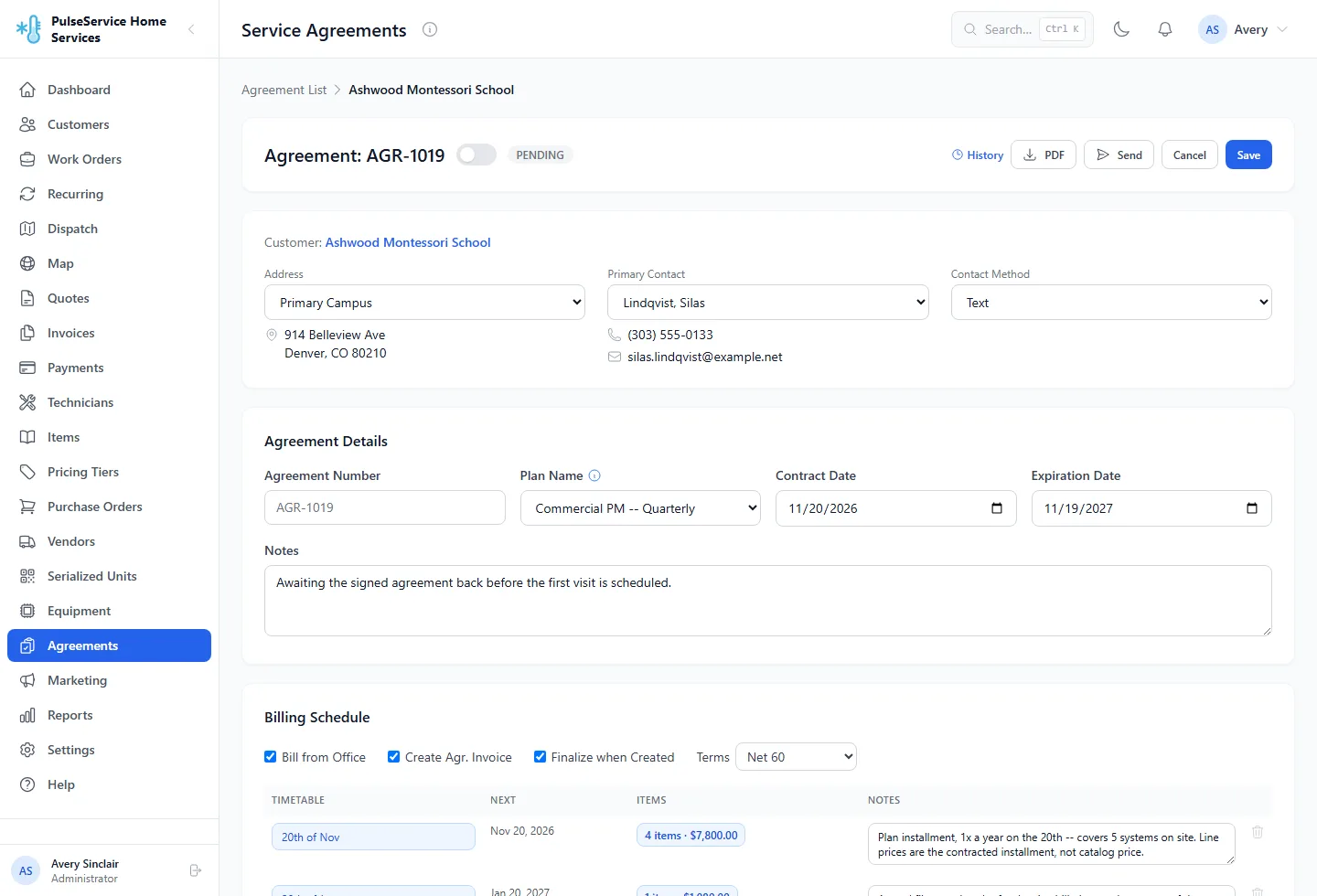Select Agreements in sidebar

click(109, 645)
